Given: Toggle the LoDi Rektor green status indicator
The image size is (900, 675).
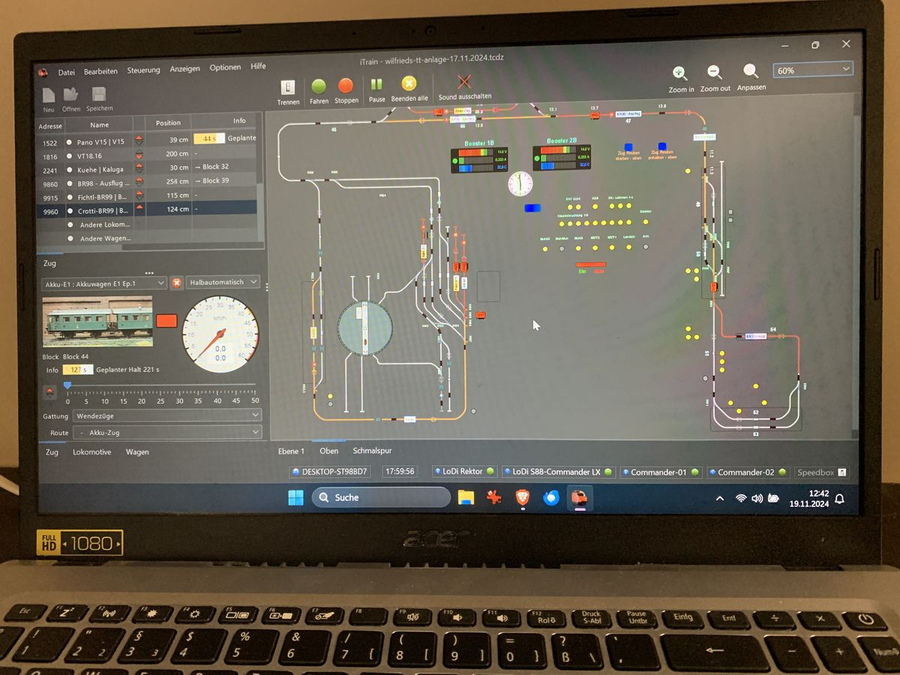Looking at the screenshot, I should [490, 472].
